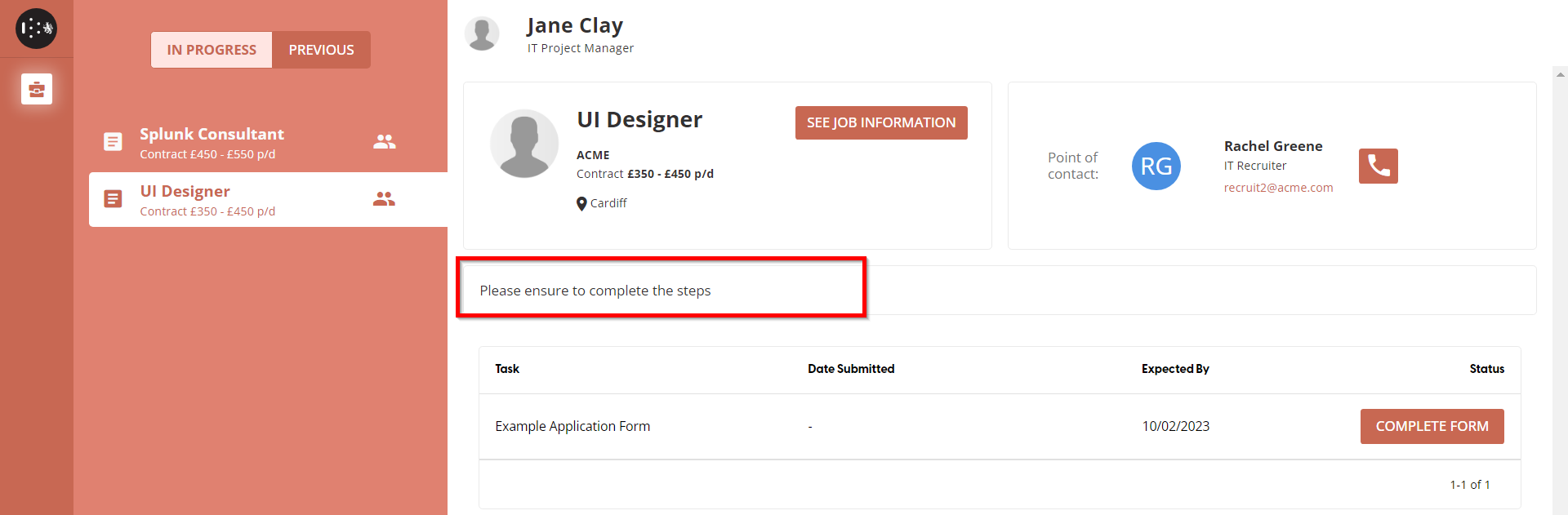Image resolution: width=1568 pixels, height=515 pixels.
Task: Click the document icon beside UI Designer
Action: coord(113,199)
